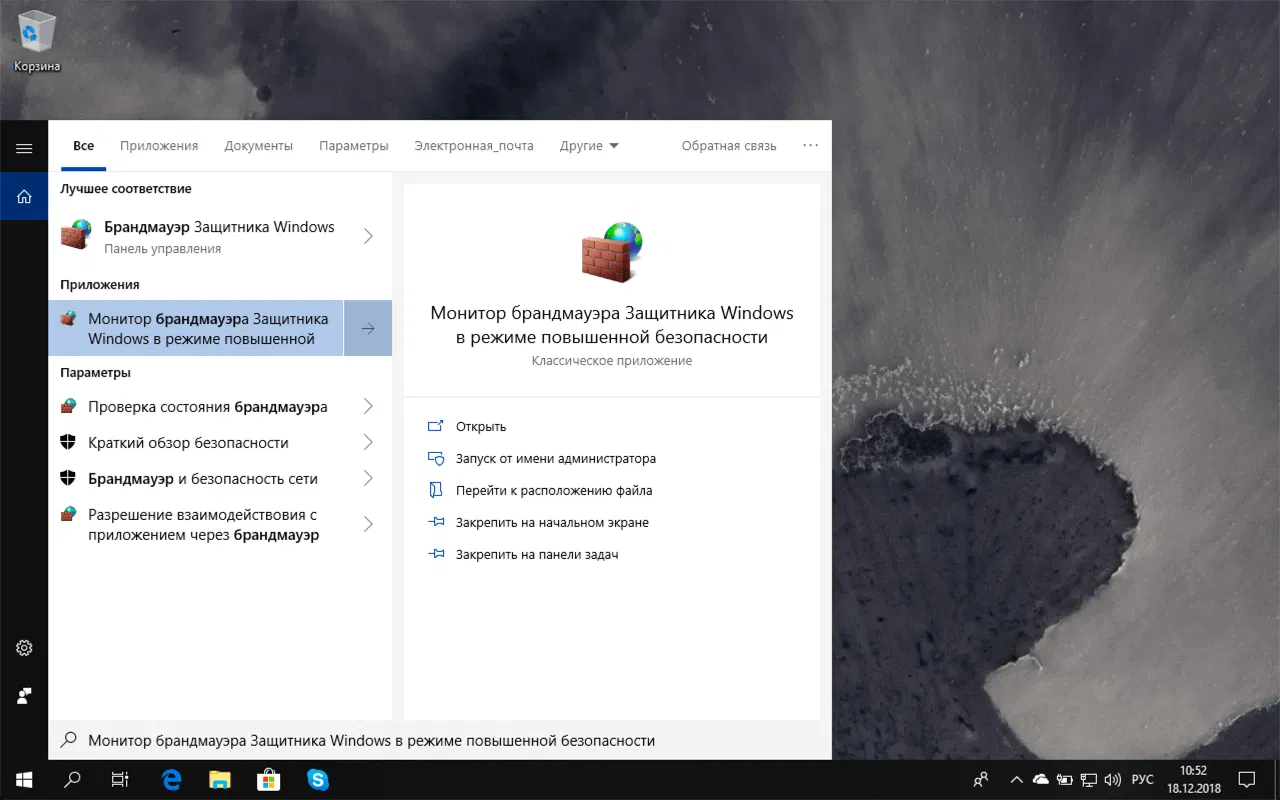Open the Settings gear in the Start sidebar
1280x800 pixels.
24,648
